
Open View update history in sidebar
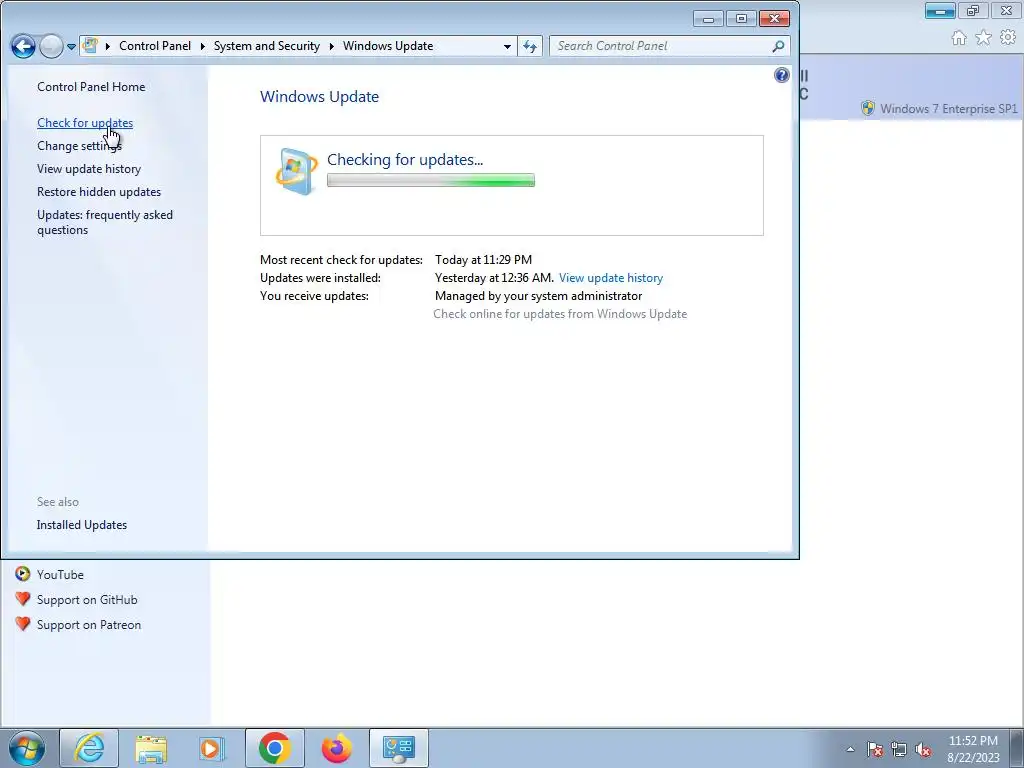[89, 168]
